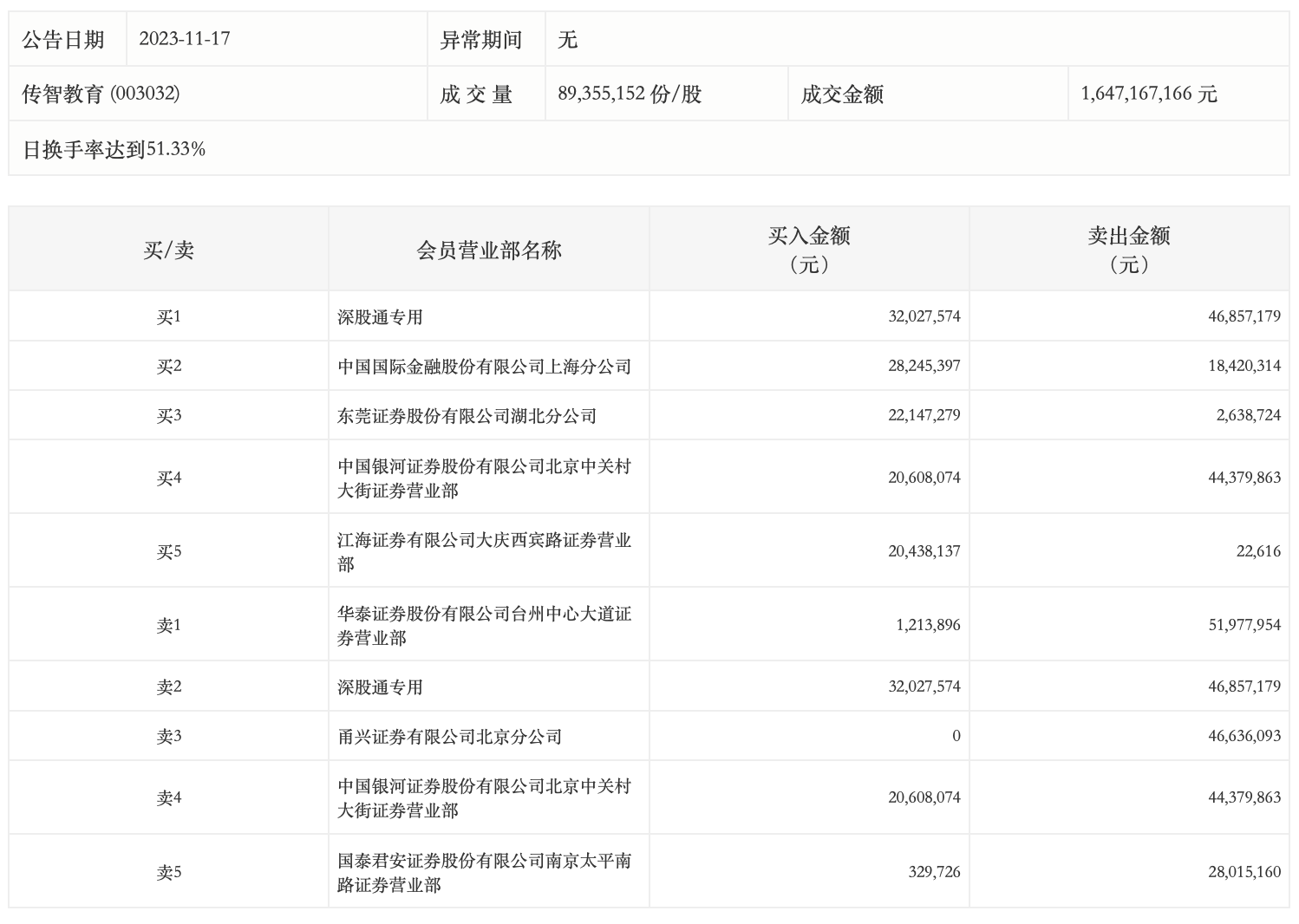Screen dimensions: 1299x924
Task: Click turnover amount 1,647,167,166 元
Action: click(1149, 94)
